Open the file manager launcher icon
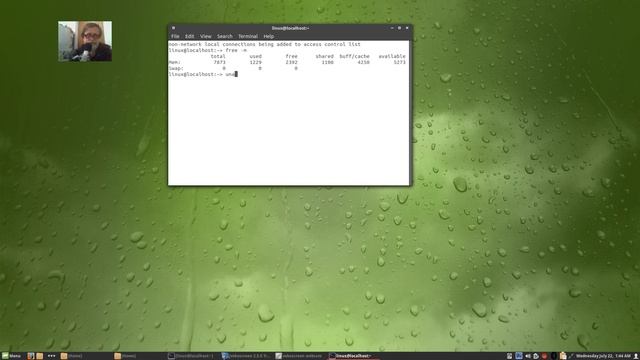The width and height of the screenshot is (640, 360). [40, 356]
